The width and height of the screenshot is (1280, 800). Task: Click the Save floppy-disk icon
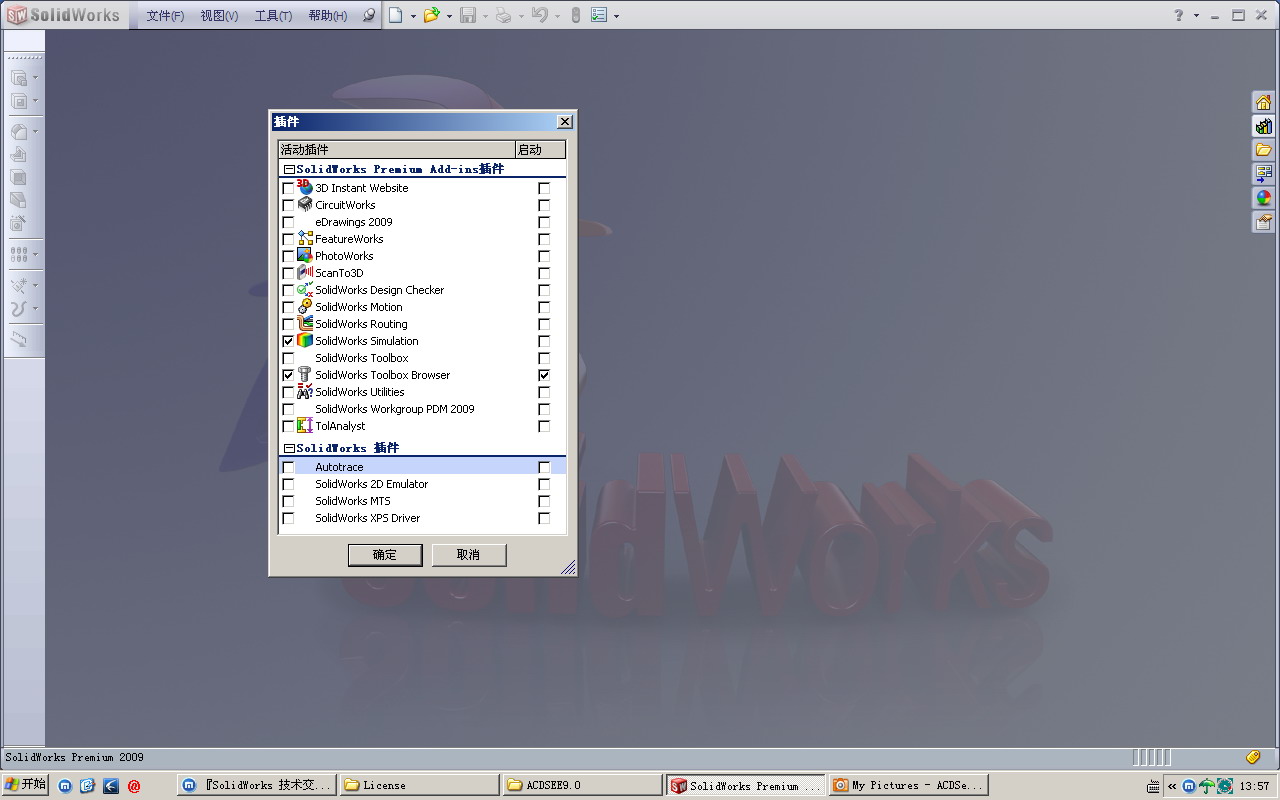coord(467,15)
